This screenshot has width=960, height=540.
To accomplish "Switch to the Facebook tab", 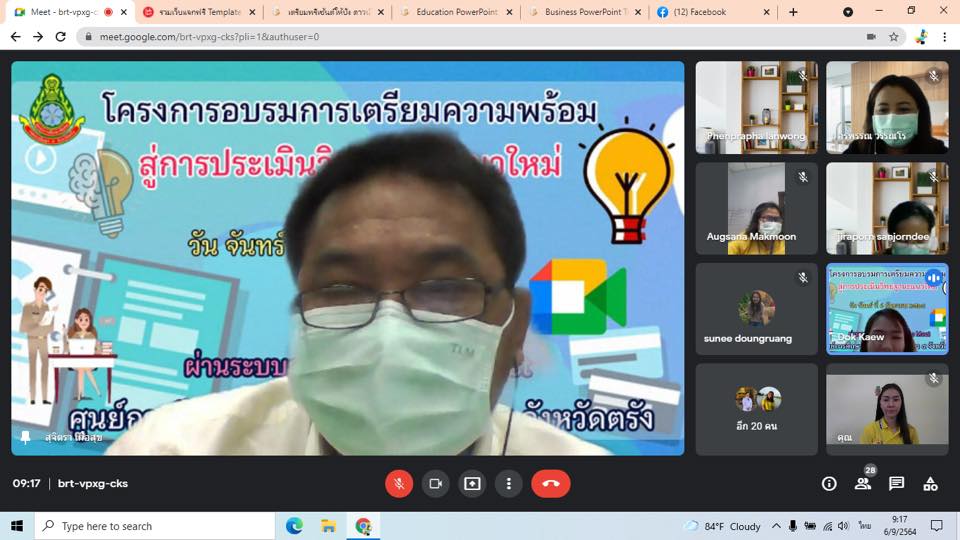I will tap(699, 12).
